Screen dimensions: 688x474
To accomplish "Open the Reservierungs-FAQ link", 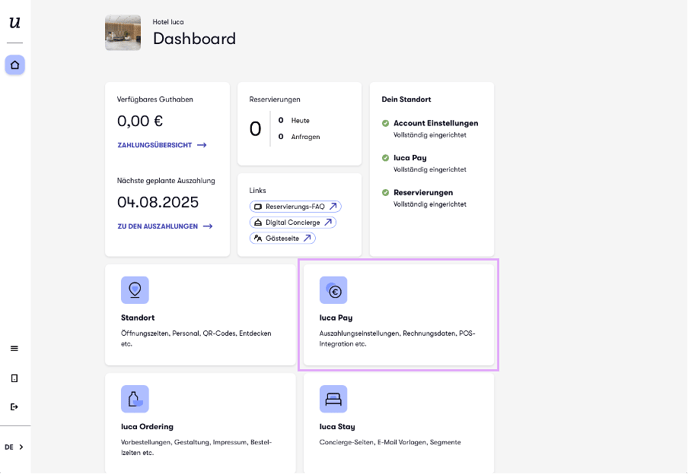I will (x=295, y=206).
